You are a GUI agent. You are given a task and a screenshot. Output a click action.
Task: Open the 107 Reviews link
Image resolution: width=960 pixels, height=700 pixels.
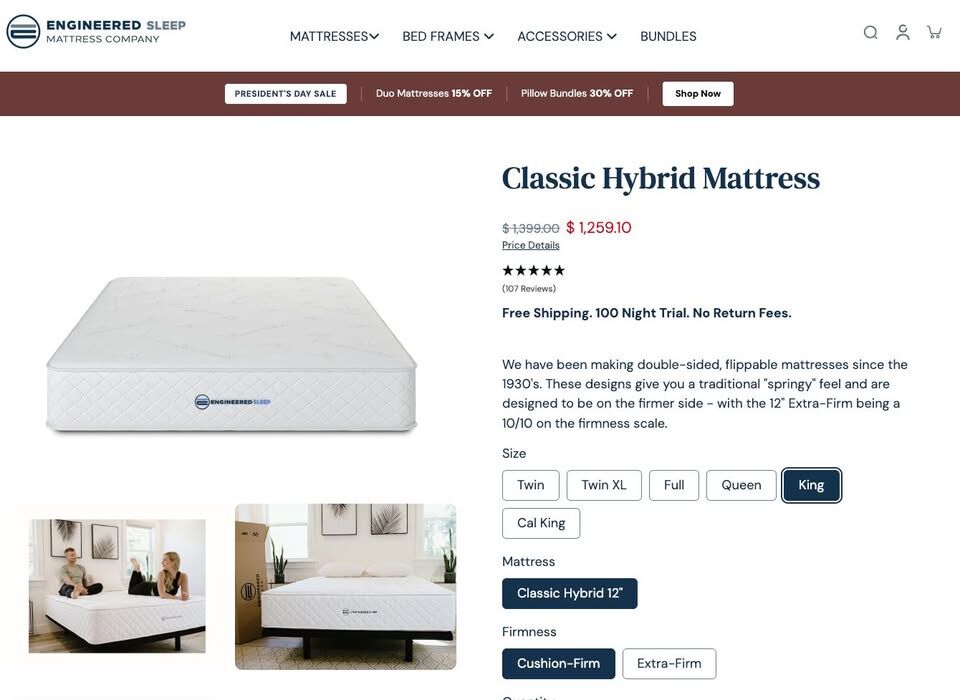point(529,288)
